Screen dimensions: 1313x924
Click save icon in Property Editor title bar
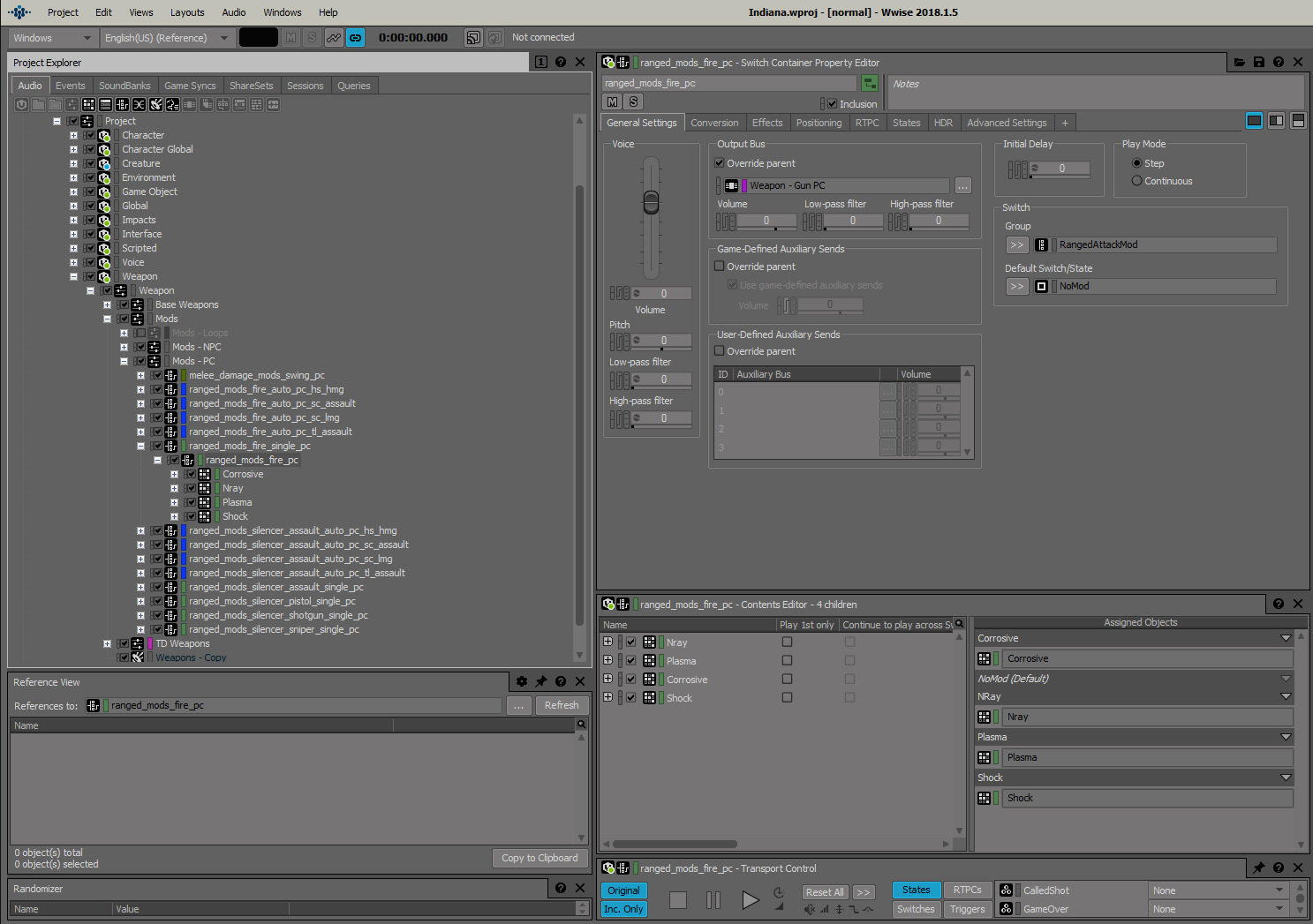(1259, 63)
